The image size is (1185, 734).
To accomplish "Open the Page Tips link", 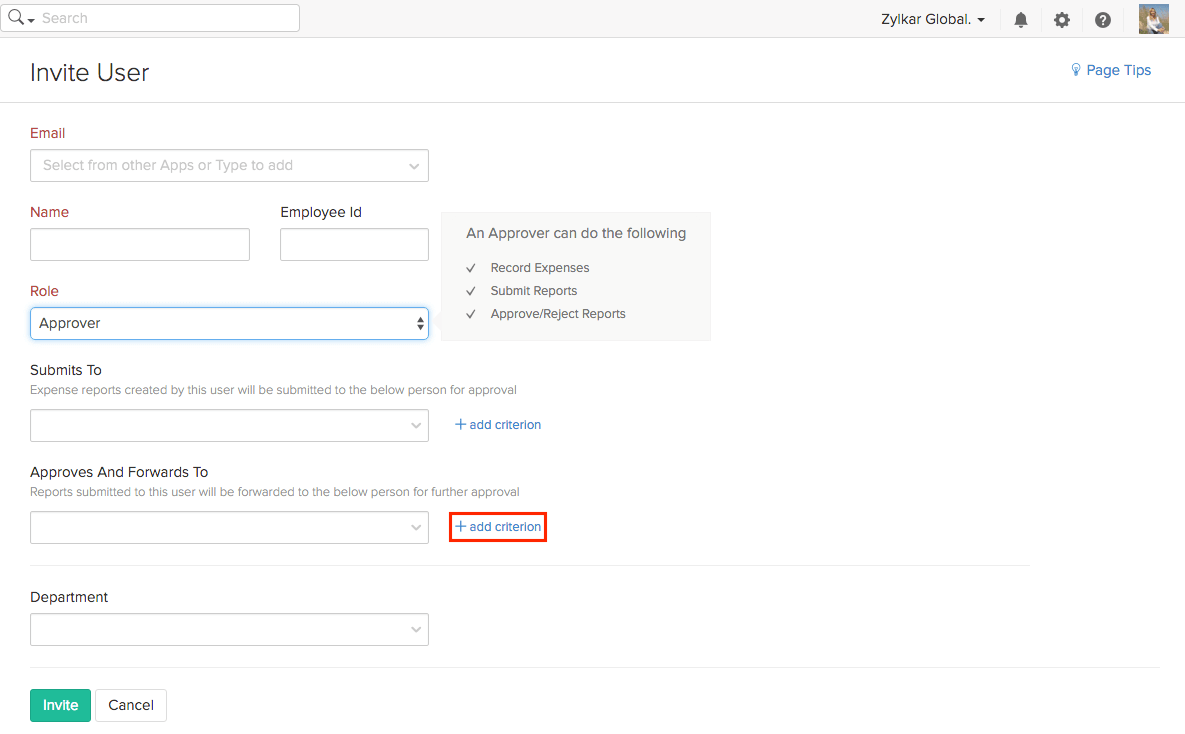I will click(1118, 70).
